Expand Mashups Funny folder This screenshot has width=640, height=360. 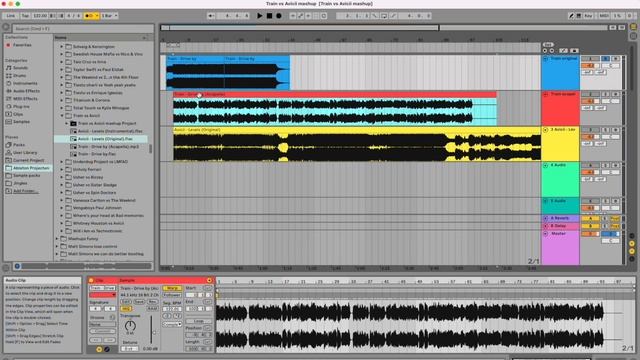point(57,239)
